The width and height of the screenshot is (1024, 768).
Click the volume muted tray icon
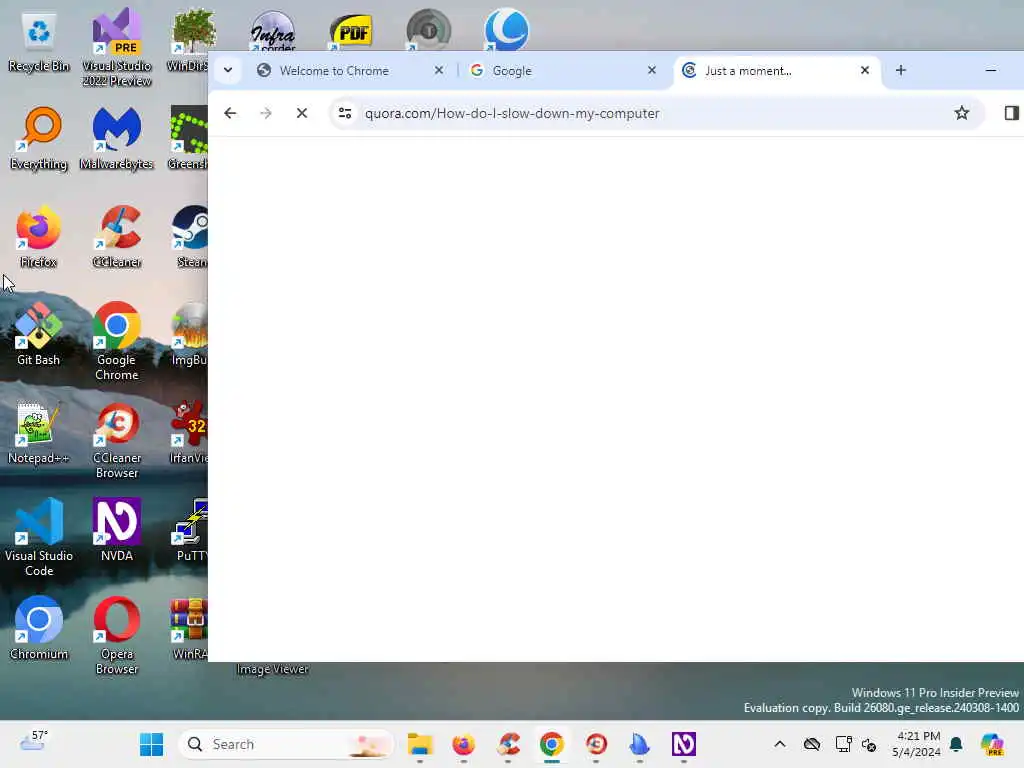[x=869, y=744]
